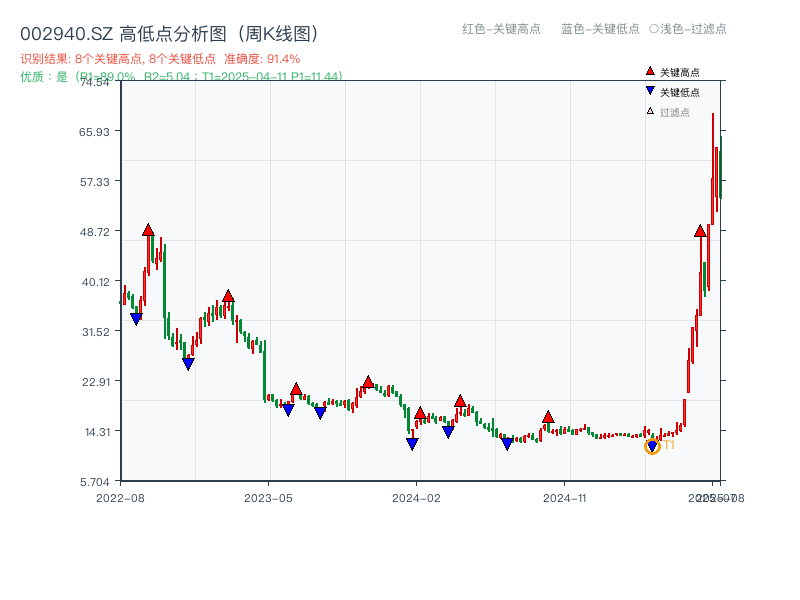The height and width of the screenshot is (600, 800).
Task: Click the blue low marker before 2024-02 near 12
Action: point(412,444)
